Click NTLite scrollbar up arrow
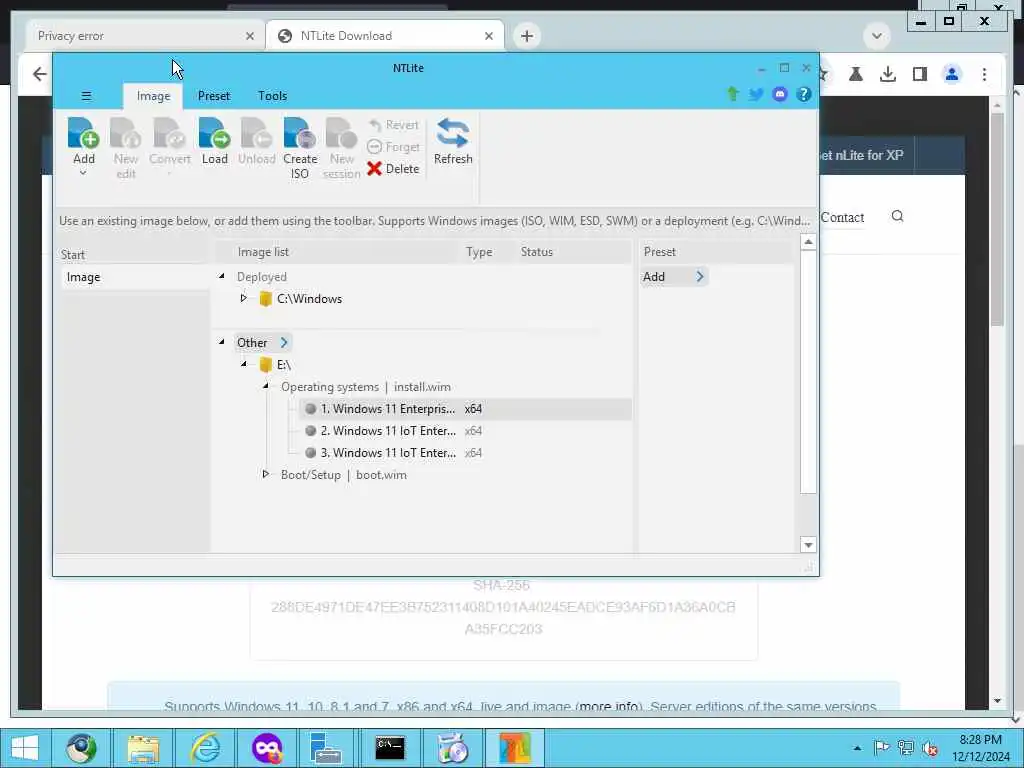Viewport: 1024px width, 768px height. [808, 242]
